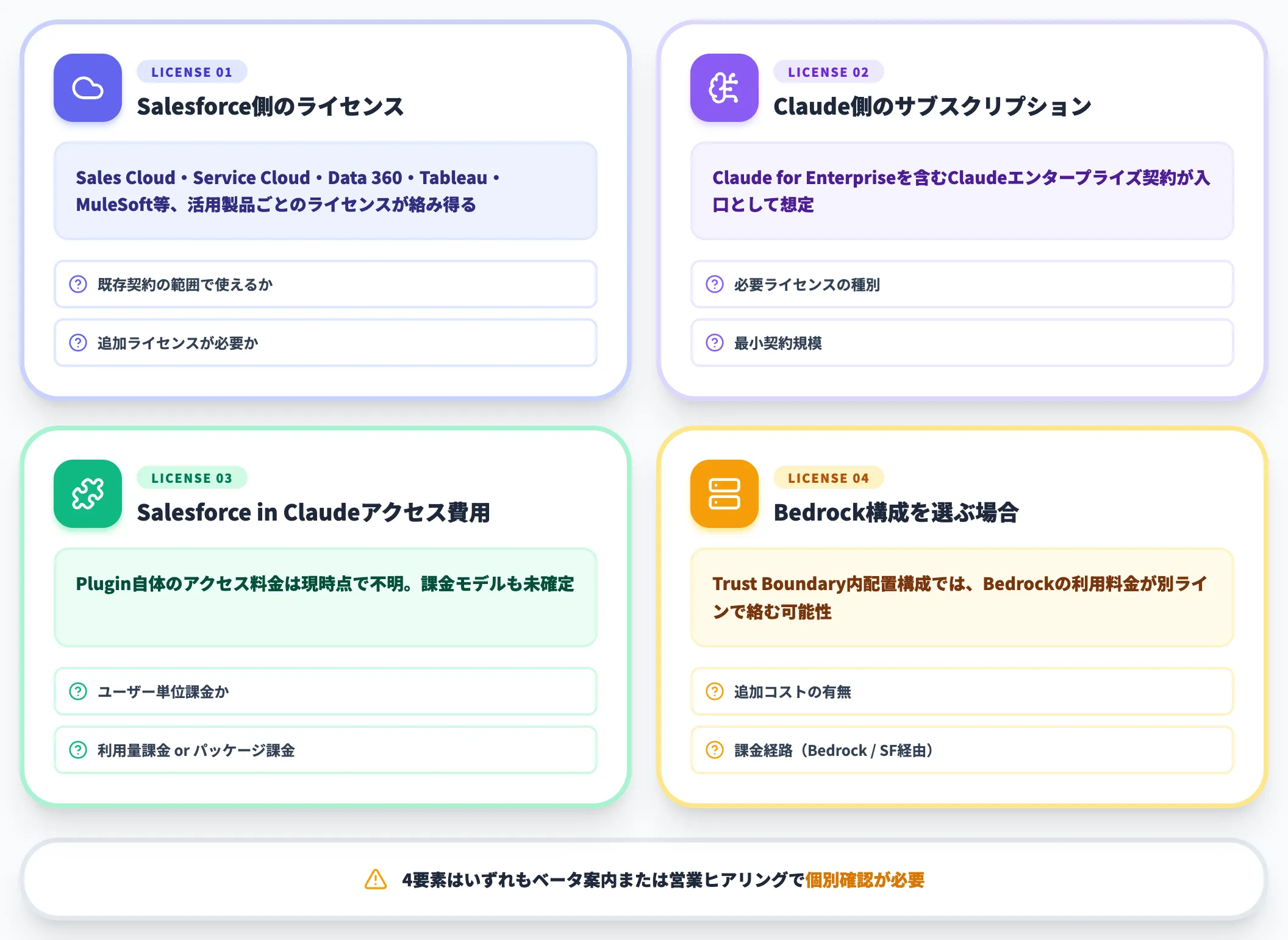Select the row 課金経路（Bedrock / SF経由）
Screen dimensions: 1288x940
(x=962, y=750)
